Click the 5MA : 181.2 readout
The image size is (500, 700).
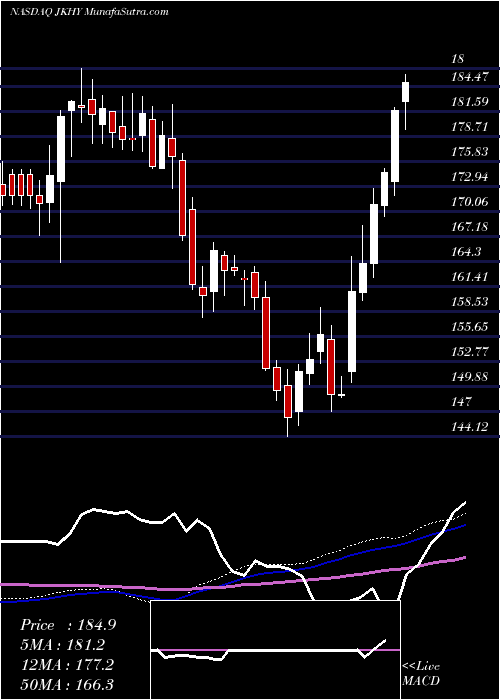[62, 645]
